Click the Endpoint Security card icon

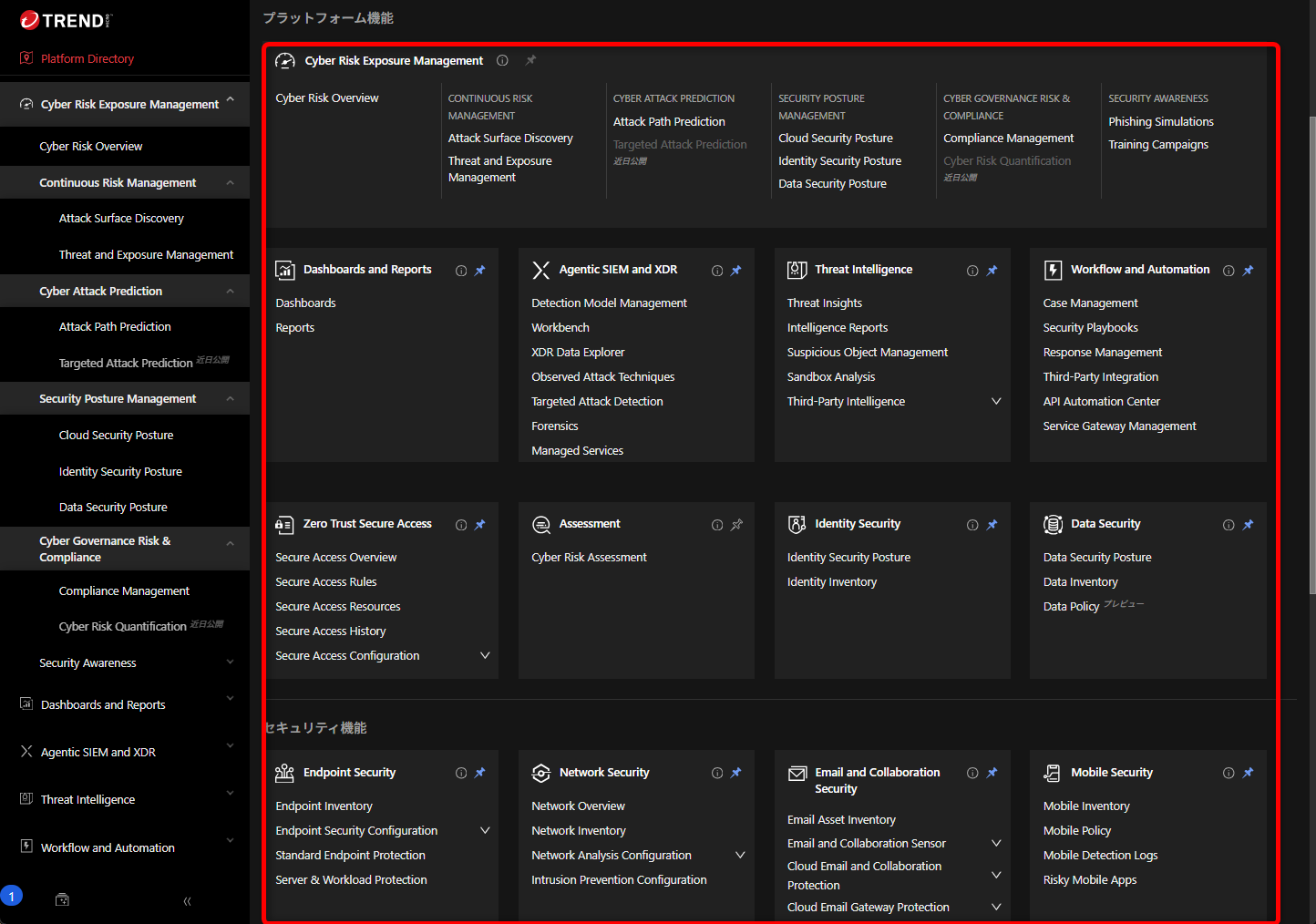pyautogui.click(x=284, y=773)
